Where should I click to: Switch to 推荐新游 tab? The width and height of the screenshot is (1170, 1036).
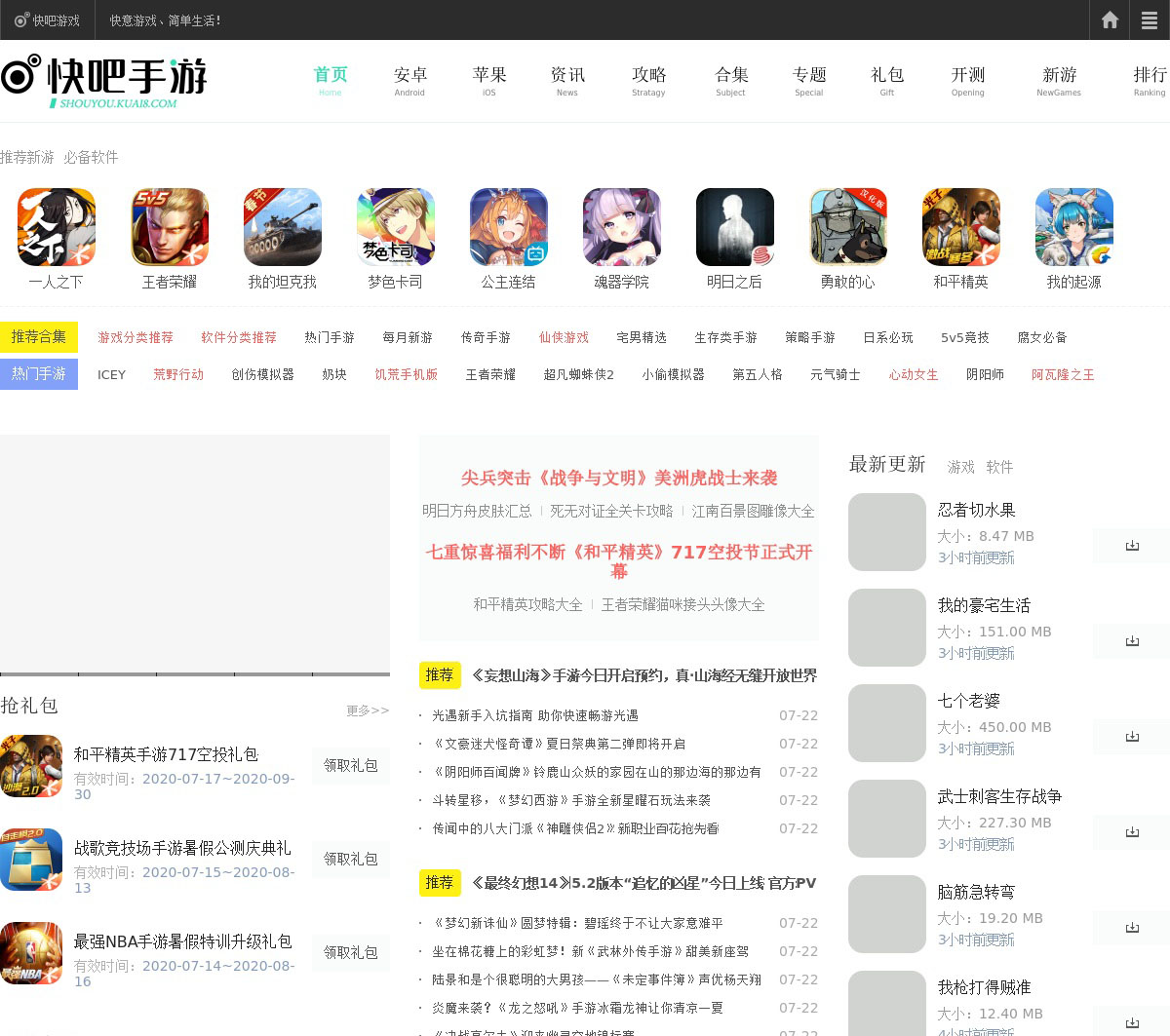point(27,157)
